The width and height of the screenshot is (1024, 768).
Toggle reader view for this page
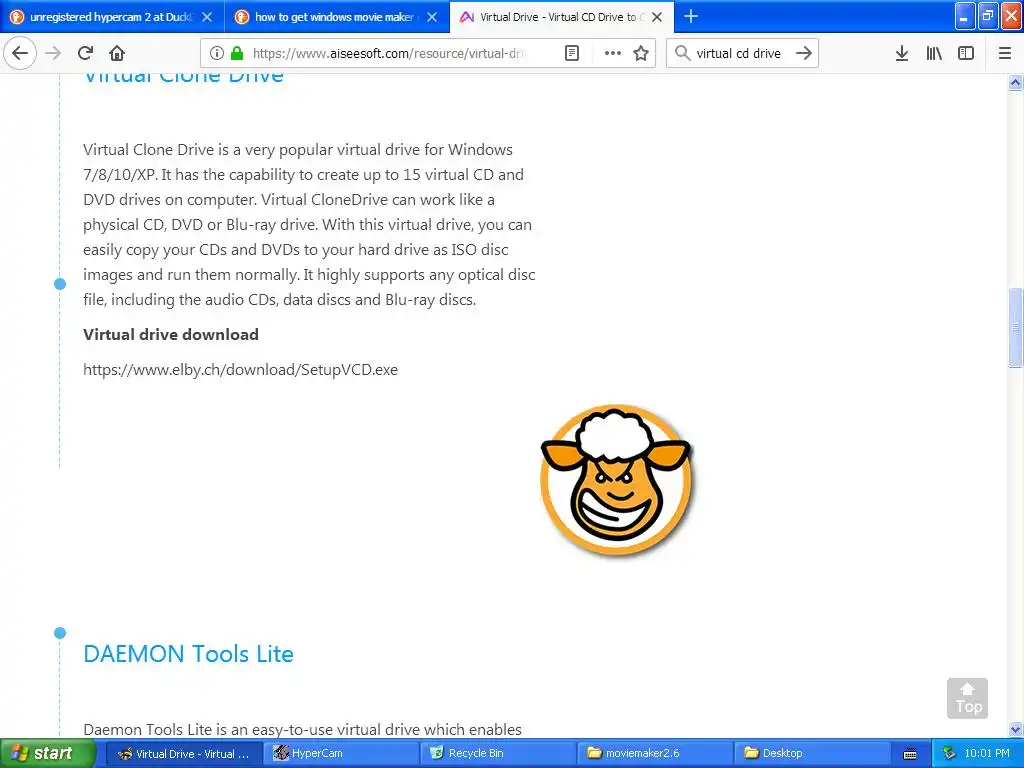point(571,53)
